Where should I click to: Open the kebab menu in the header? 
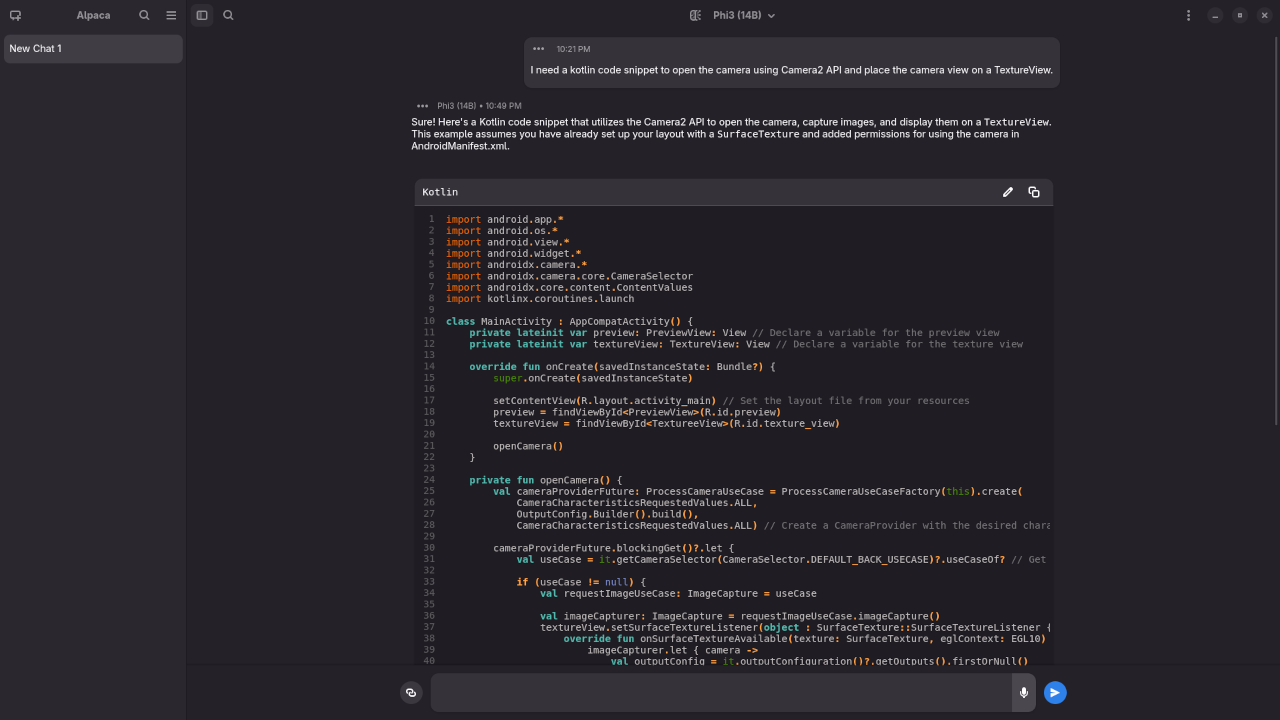(x=1188, y=15)
